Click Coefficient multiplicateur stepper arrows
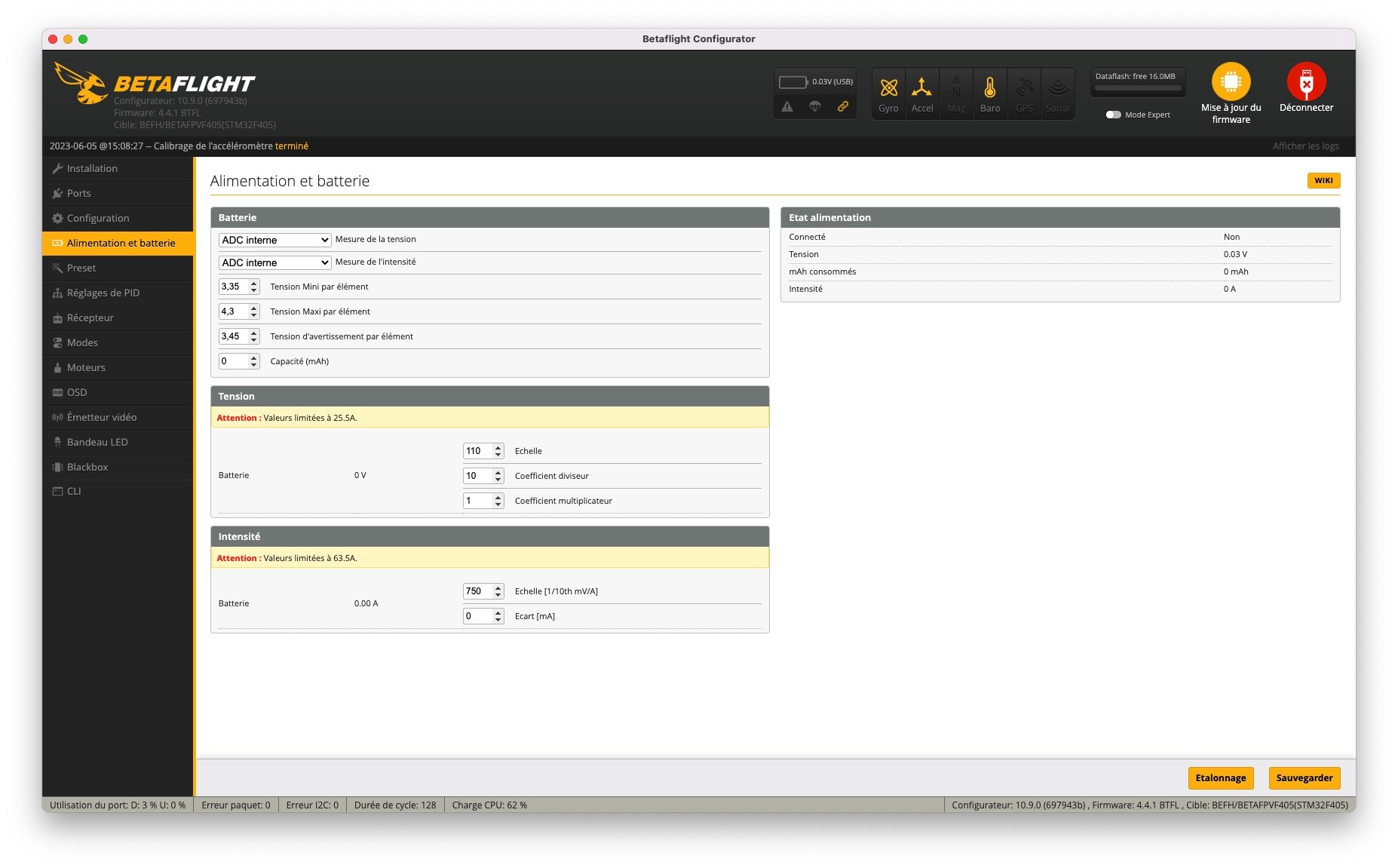 coord(498,501)
